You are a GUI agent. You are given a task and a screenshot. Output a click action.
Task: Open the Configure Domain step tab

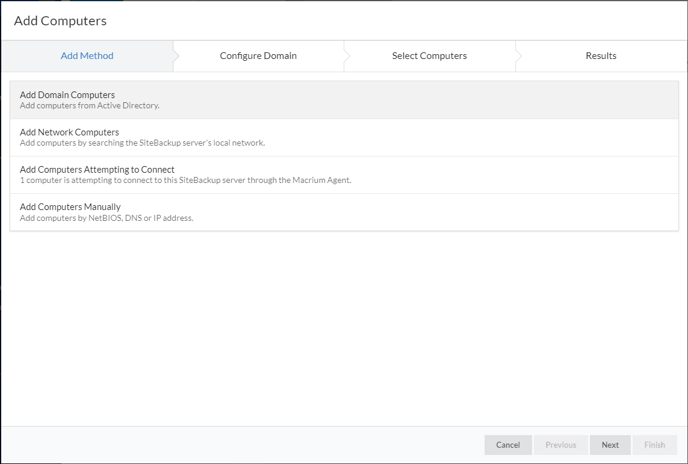click(x=258, y=56)
